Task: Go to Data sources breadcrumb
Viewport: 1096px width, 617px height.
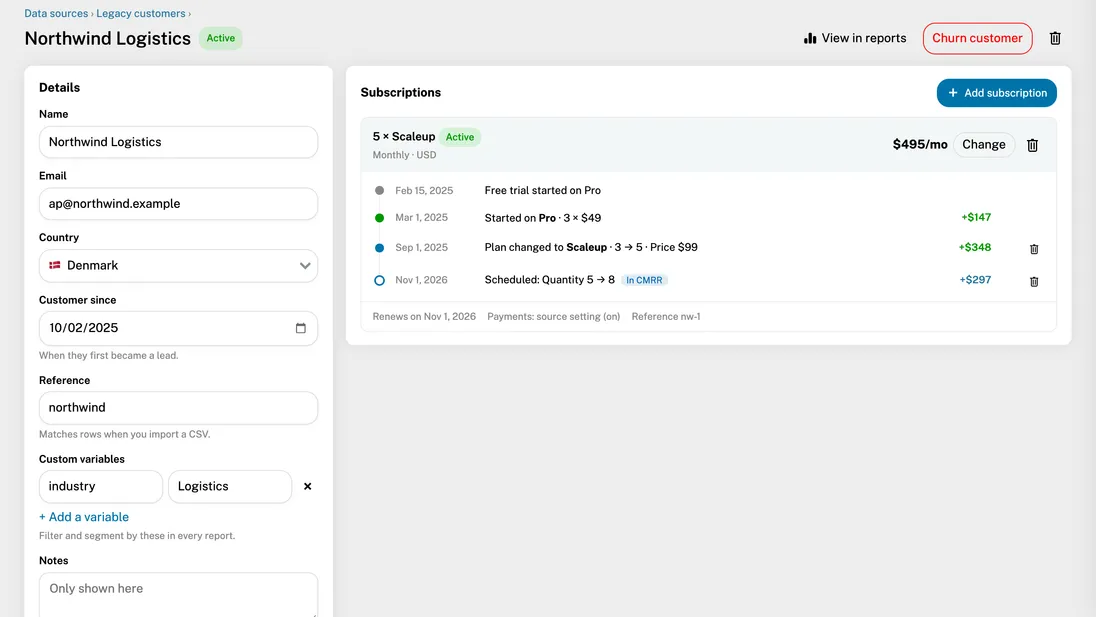Action: [56, 13]
